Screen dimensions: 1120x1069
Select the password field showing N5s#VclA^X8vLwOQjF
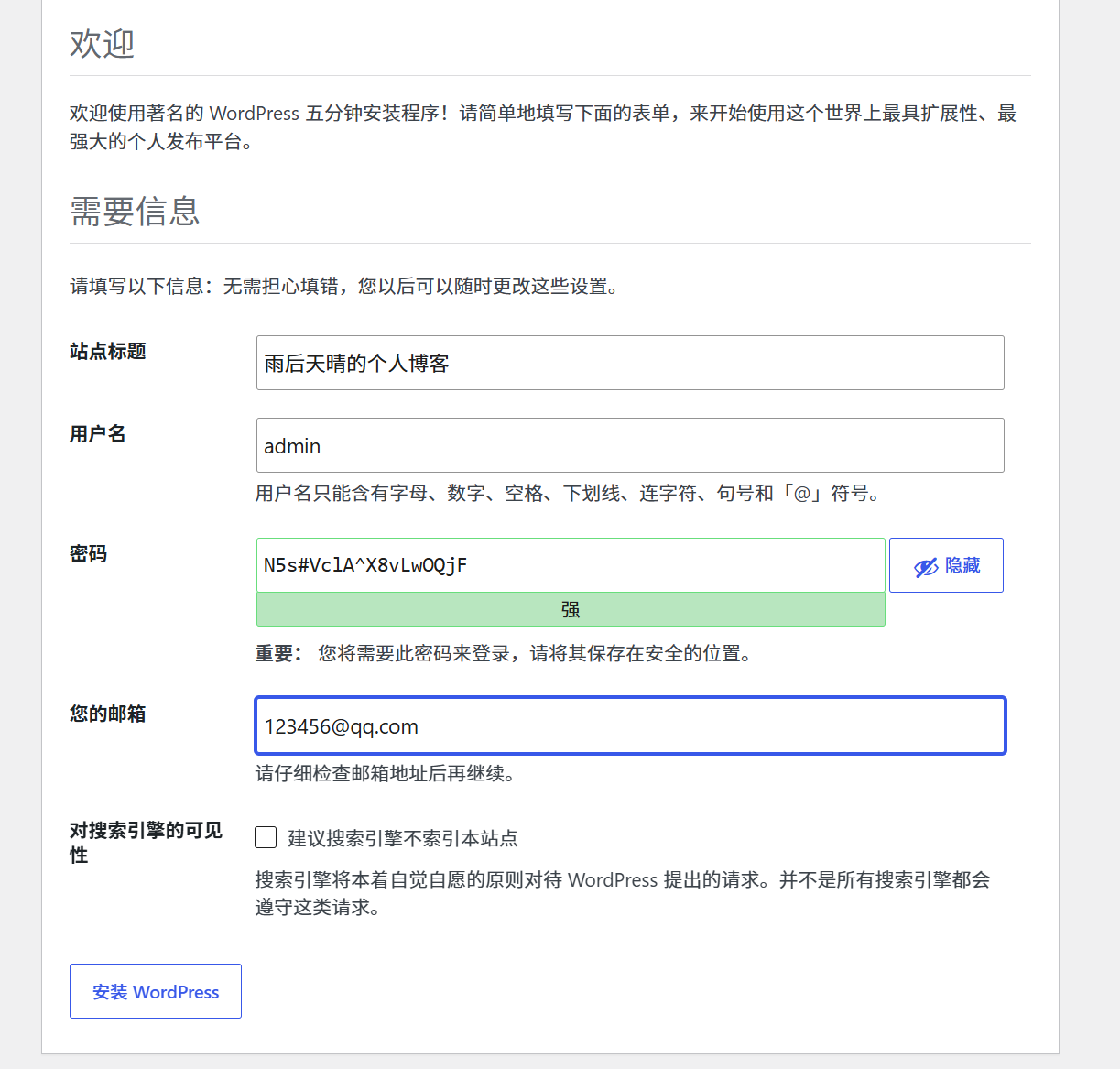(x=571, y=565)
